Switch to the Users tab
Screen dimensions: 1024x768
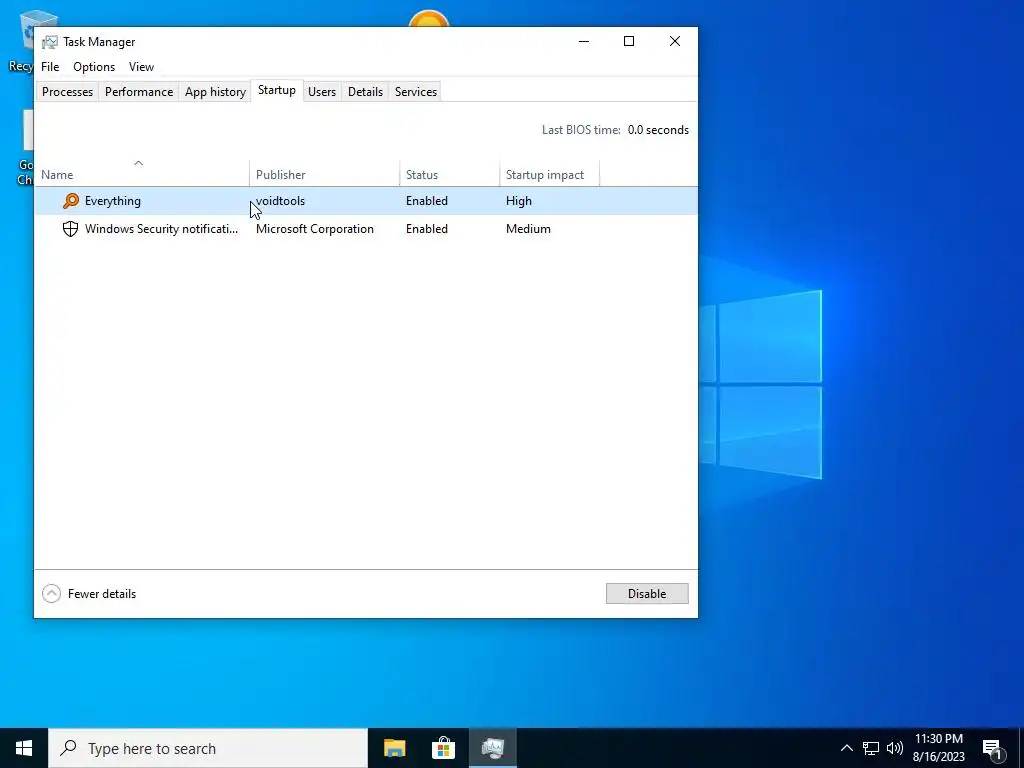[x=322, y=92]
